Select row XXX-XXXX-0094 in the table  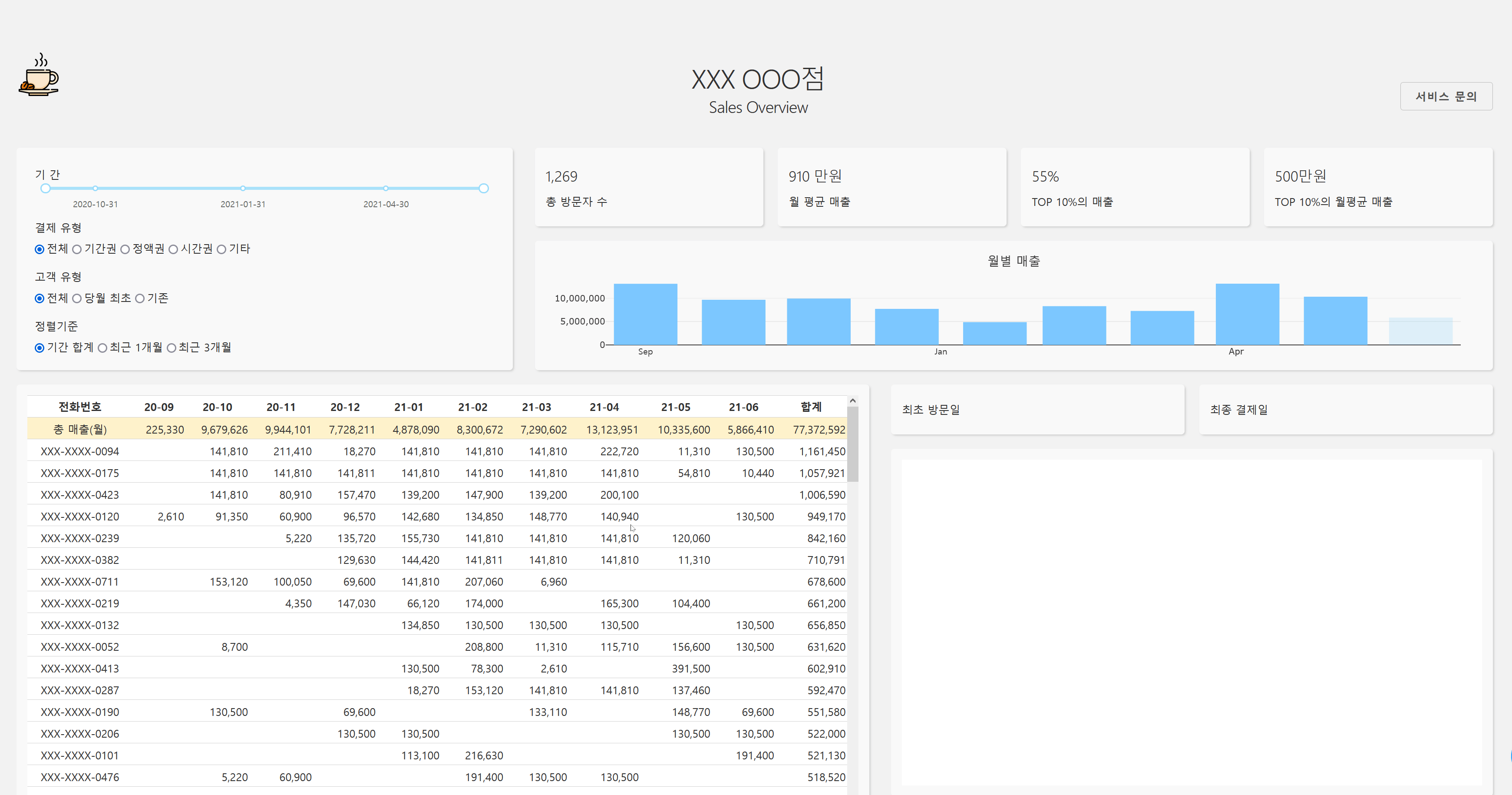coord(80,451)
